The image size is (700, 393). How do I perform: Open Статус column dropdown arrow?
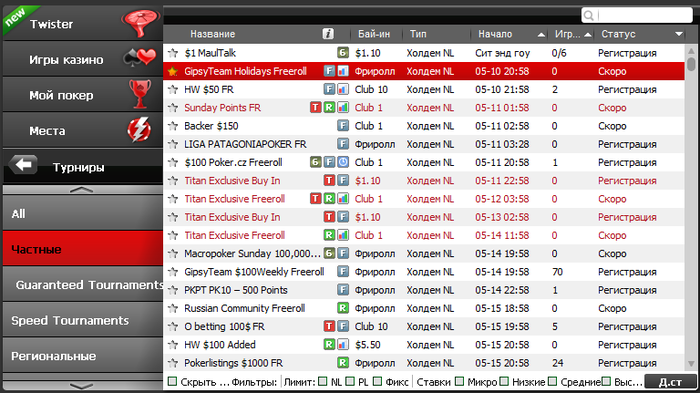click(x=679, y=34)
